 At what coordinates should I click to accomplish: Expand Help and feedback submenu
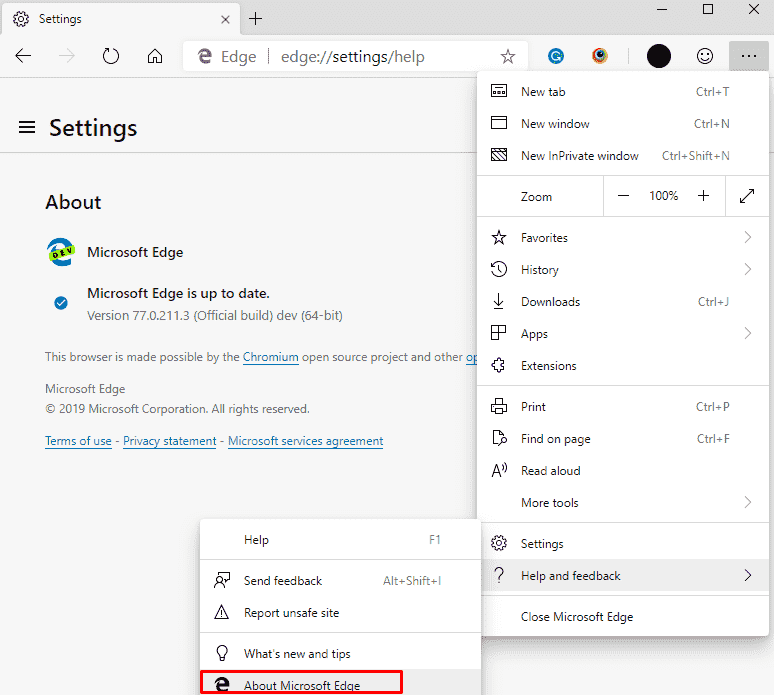(623, 576)
